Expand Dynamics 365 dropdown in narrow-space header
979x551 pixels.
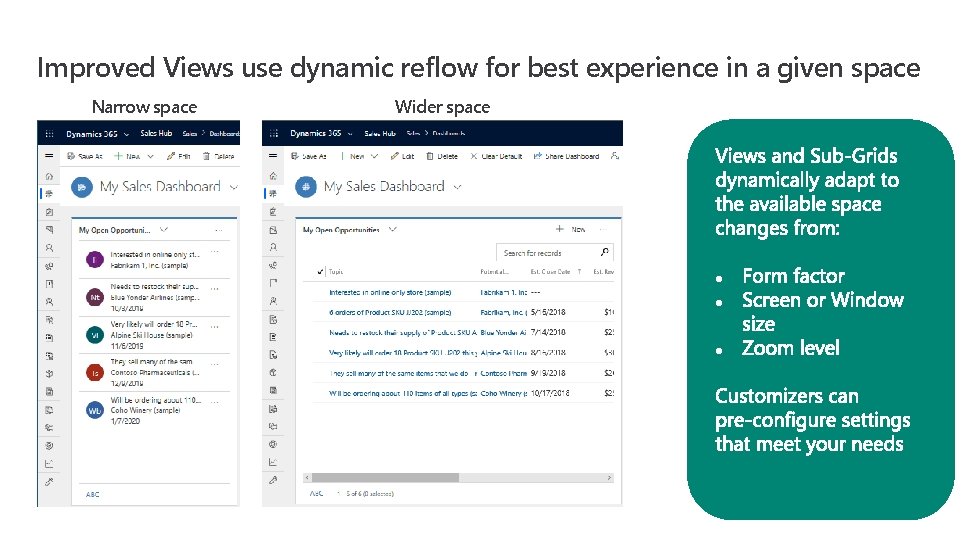pos(127,134)
